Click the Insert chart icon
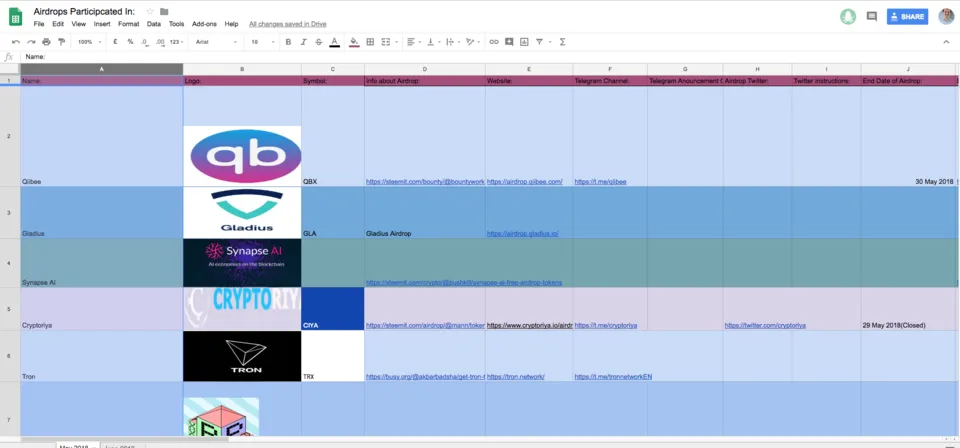 [524, 42]
